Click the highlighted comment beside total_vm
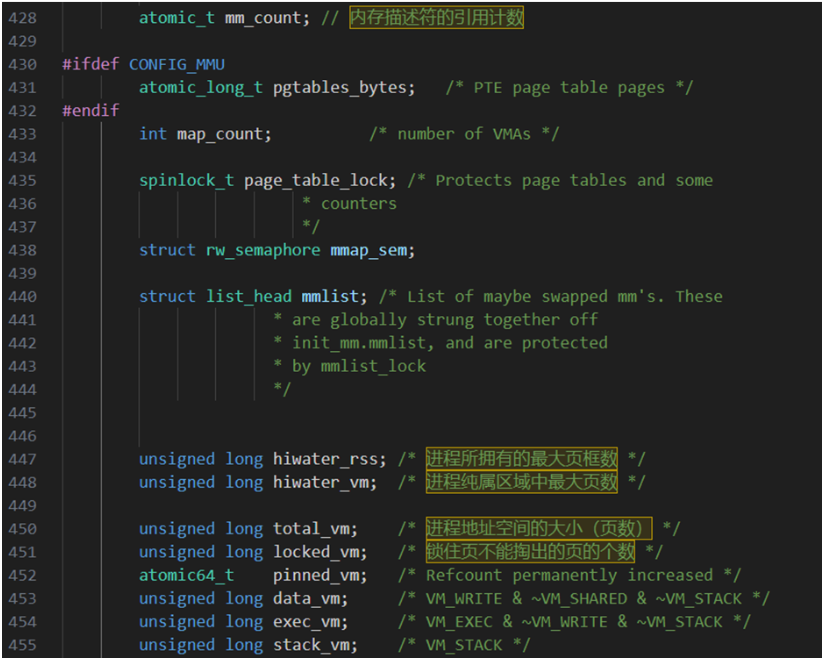825x658 pixels. pos(539,528)
